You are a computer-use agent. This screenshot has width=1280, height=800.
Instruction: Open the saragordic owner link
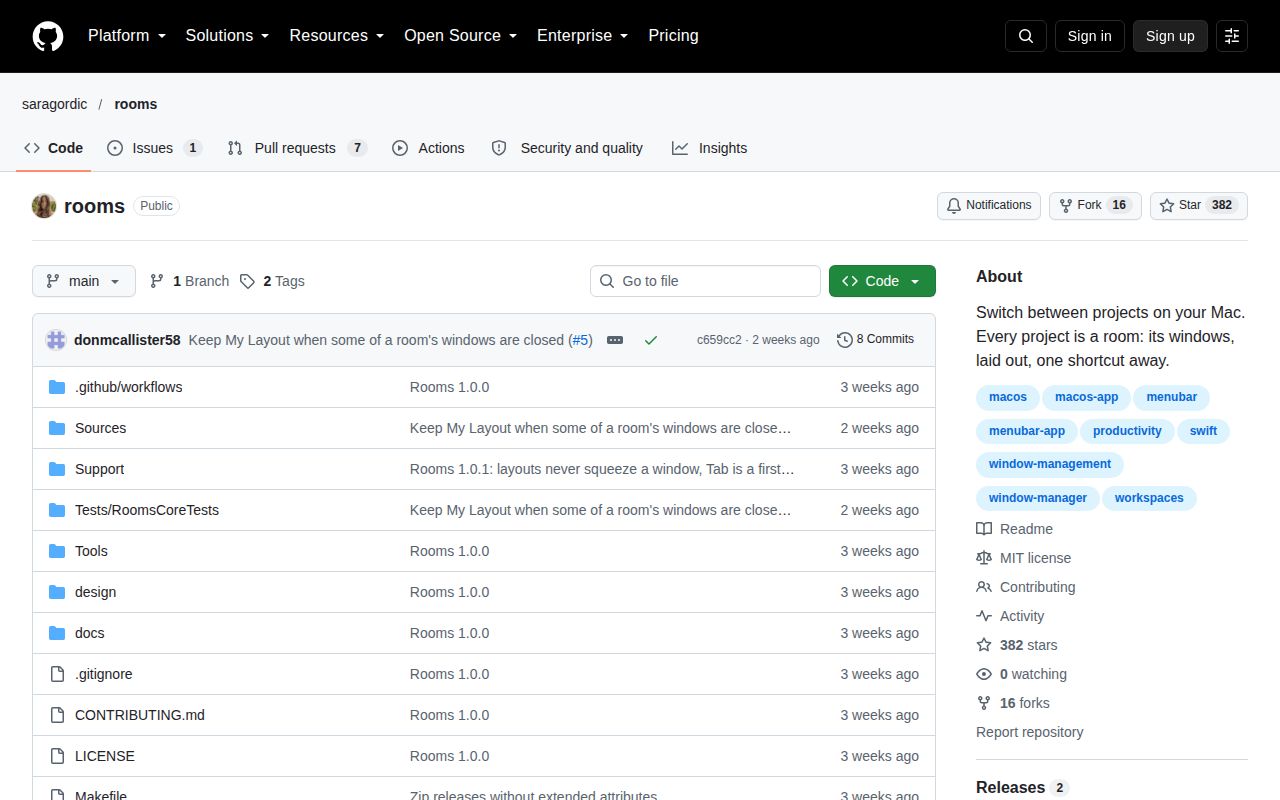coord(55,104)
